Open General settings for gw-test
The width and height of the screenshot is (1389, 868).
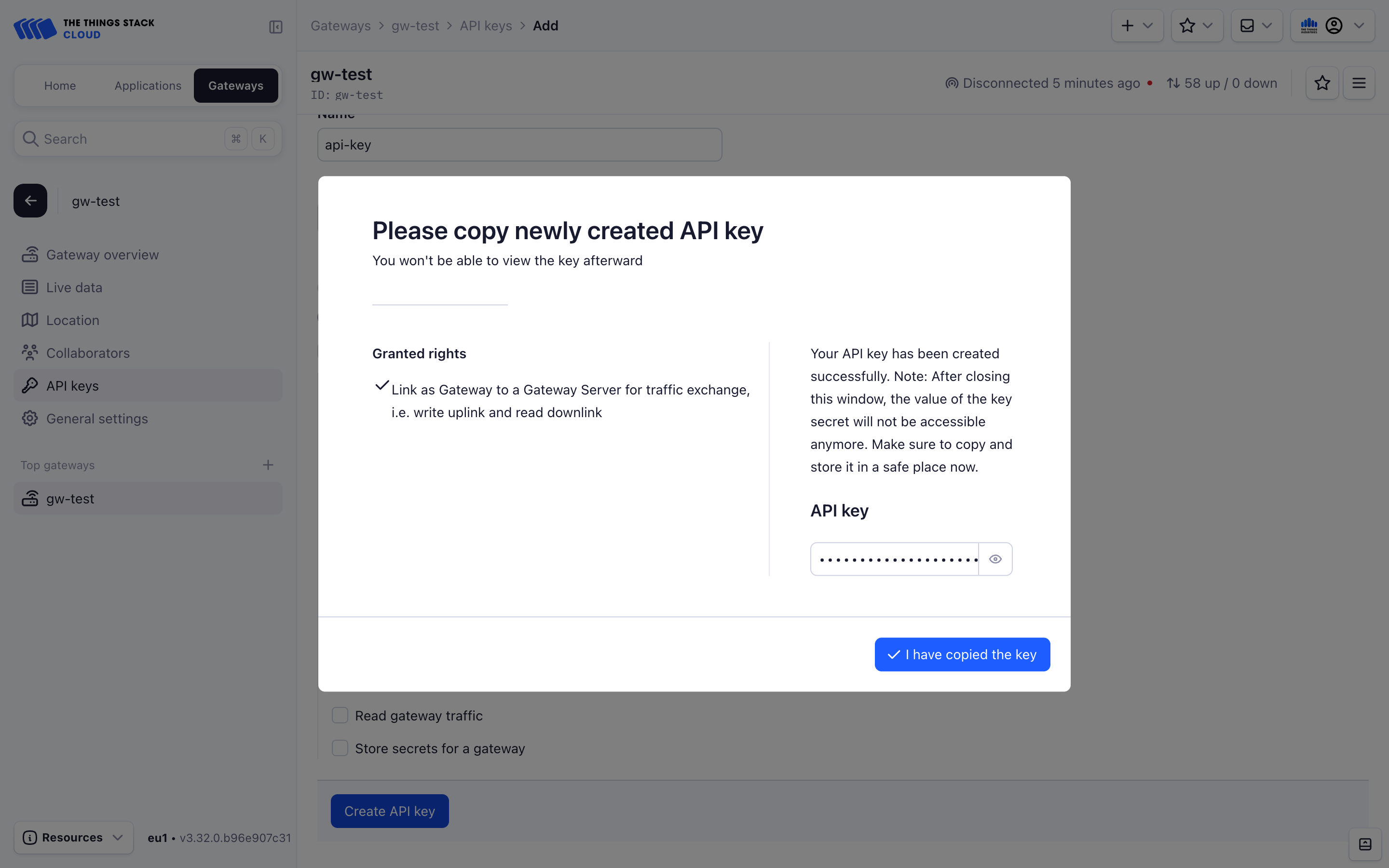coord(96,418)
